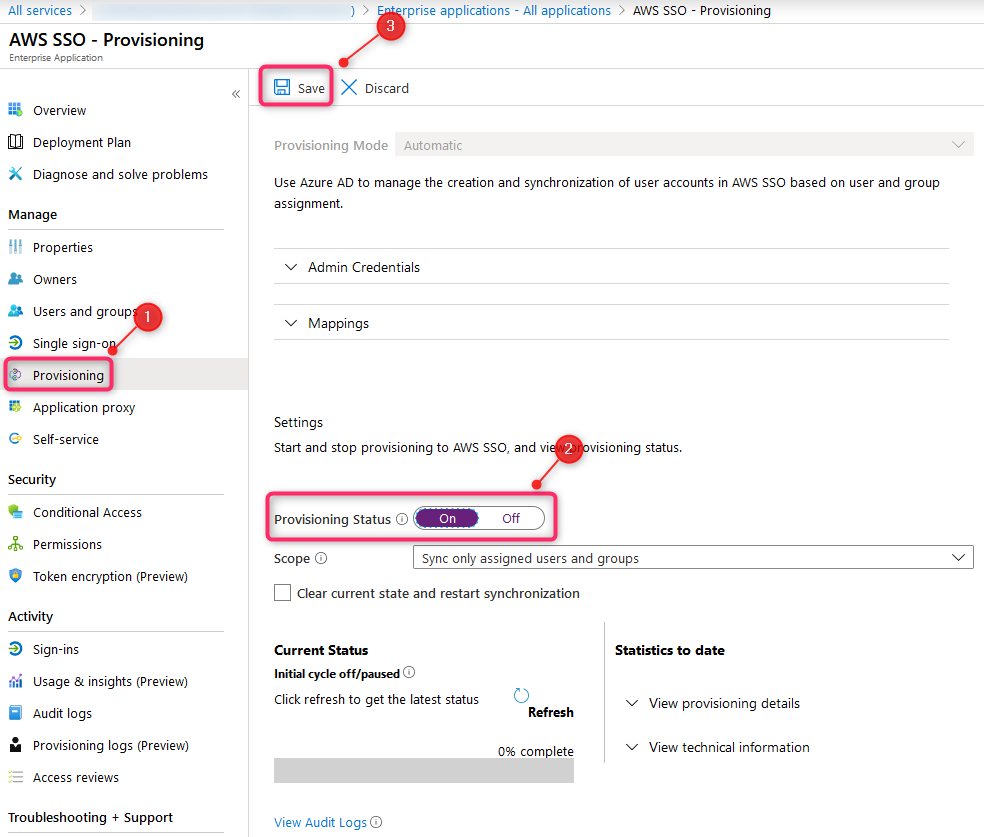Click the Access reviews list icon
Viewport: 984px width, 837px height.
pos(15,777)
